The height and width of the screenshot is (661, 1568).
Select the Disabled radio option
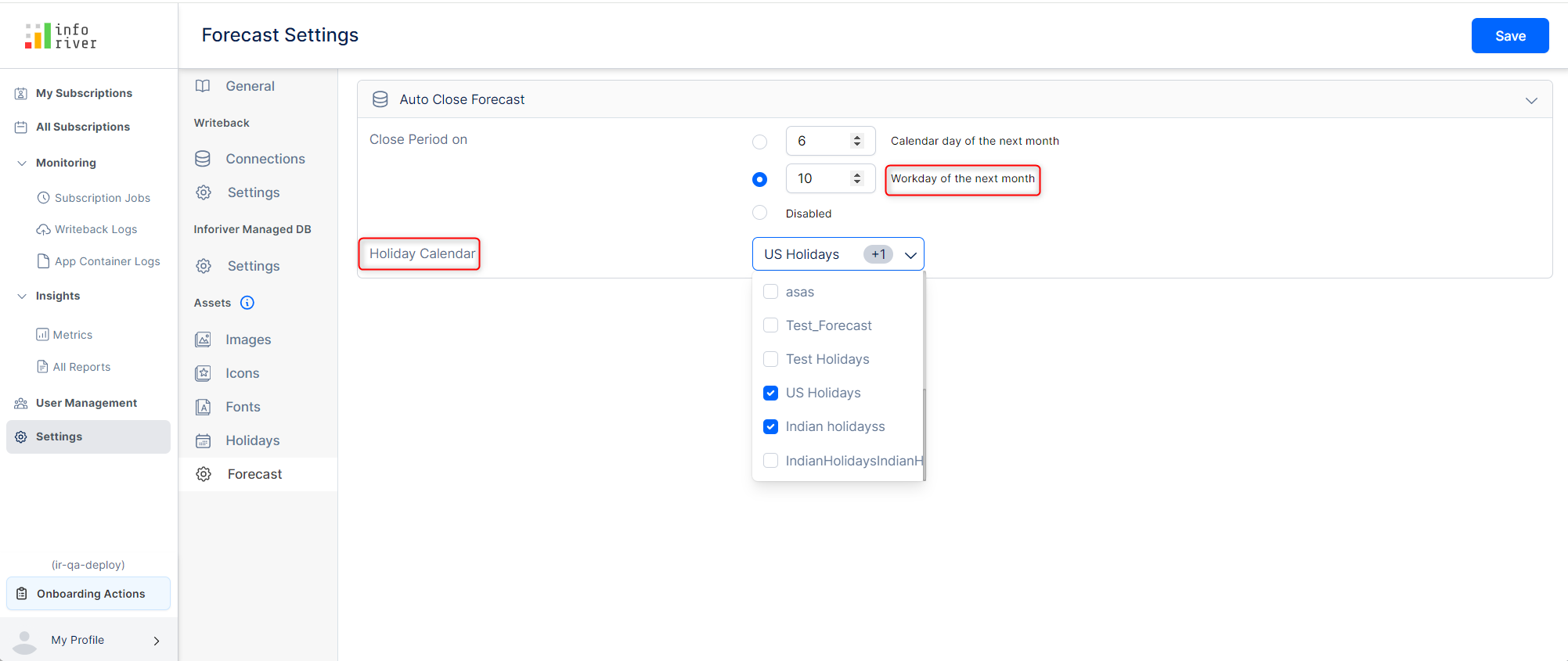pos(759,213)
